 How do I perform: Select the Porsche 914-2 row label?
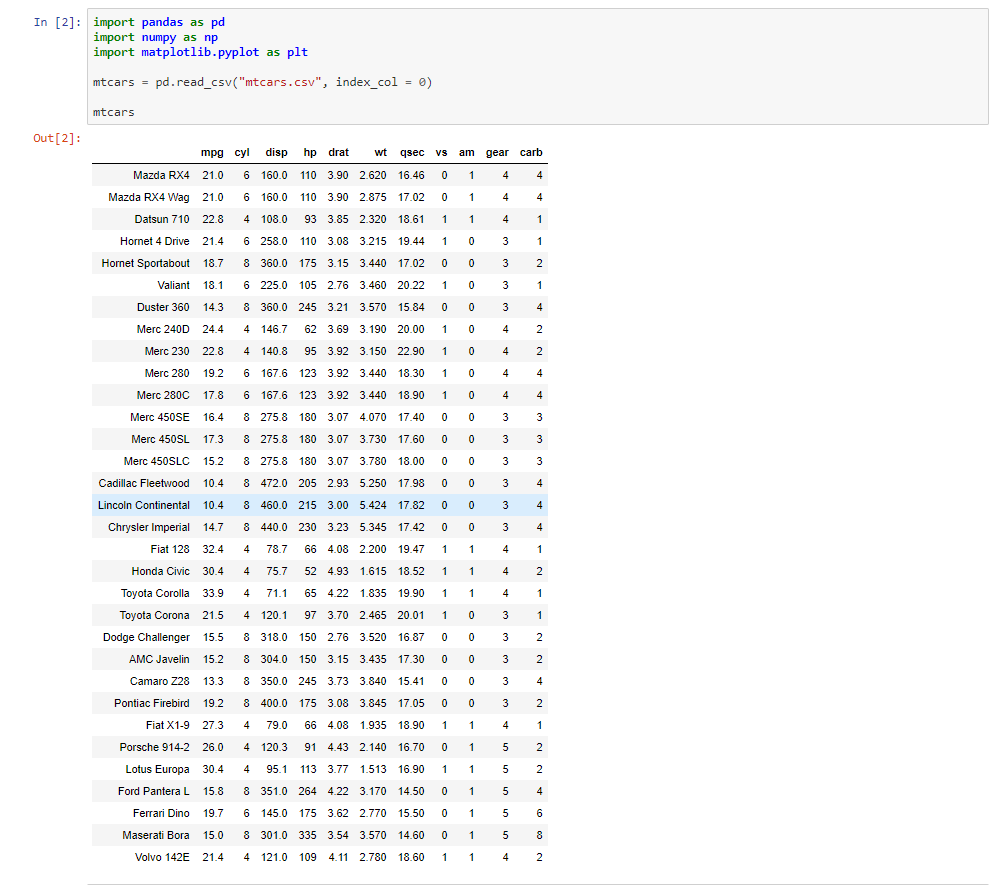click(x=154, y=747)
